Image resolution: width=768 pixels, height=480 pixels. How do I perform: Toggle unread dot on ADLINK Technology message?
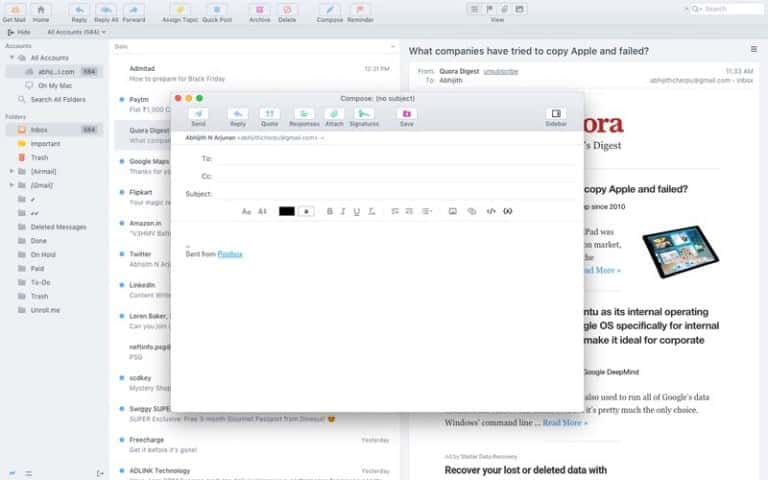[x=121, y=471]
